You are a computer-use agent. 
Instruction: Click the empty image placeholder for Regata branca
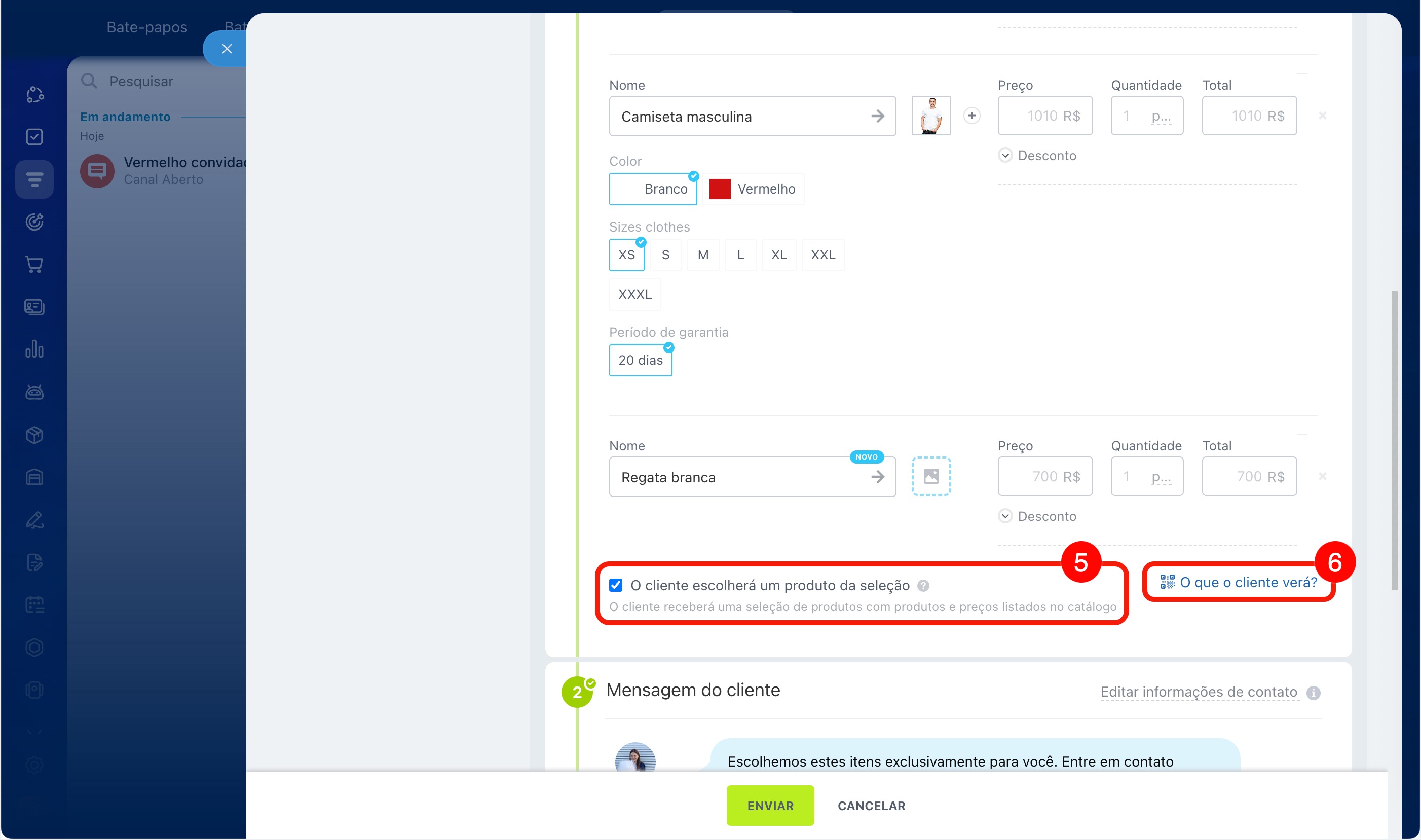click(931, 476)
